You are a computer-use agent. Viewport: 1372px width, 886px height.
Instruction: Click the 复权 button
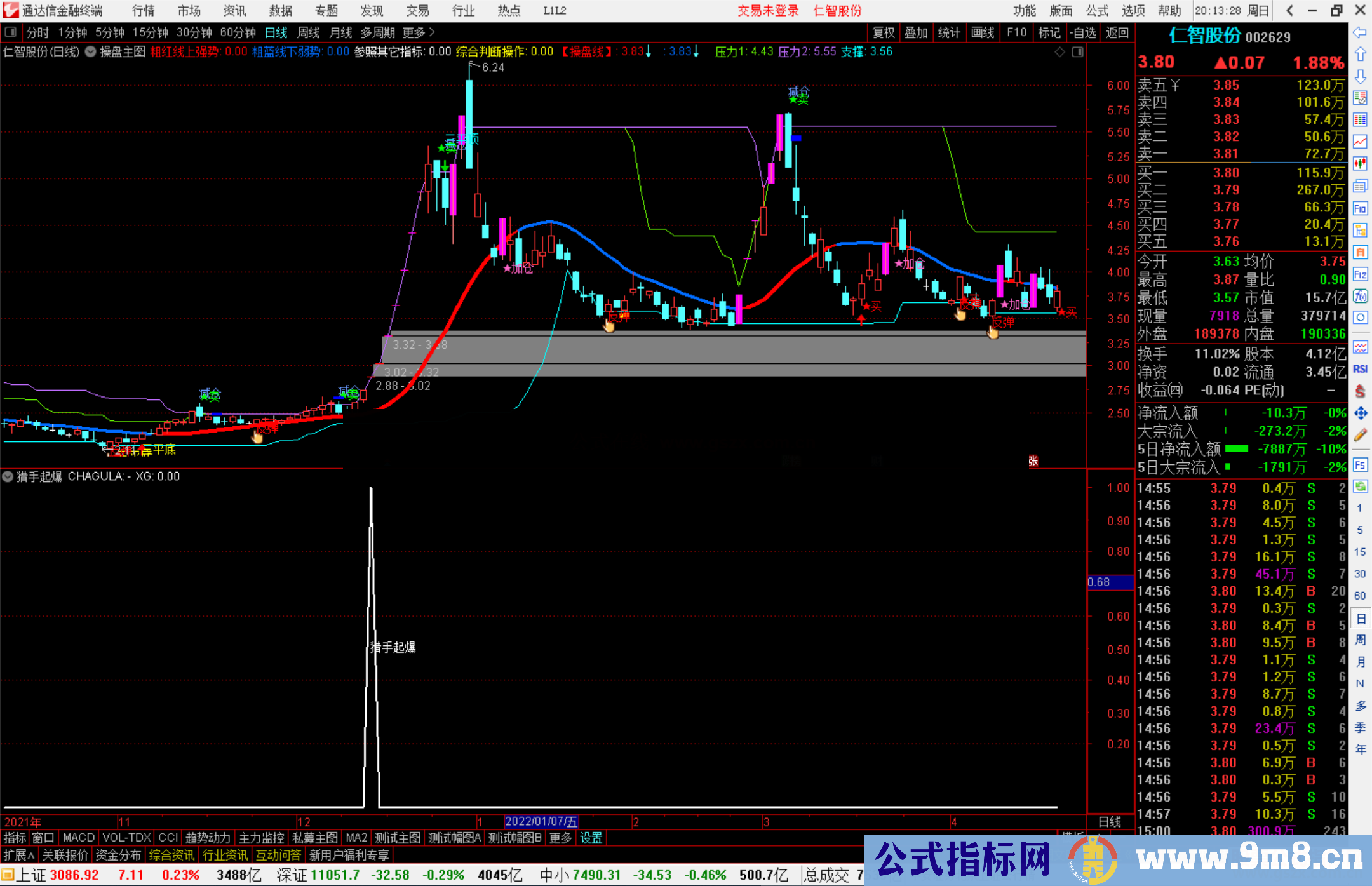tap(883, 32)
